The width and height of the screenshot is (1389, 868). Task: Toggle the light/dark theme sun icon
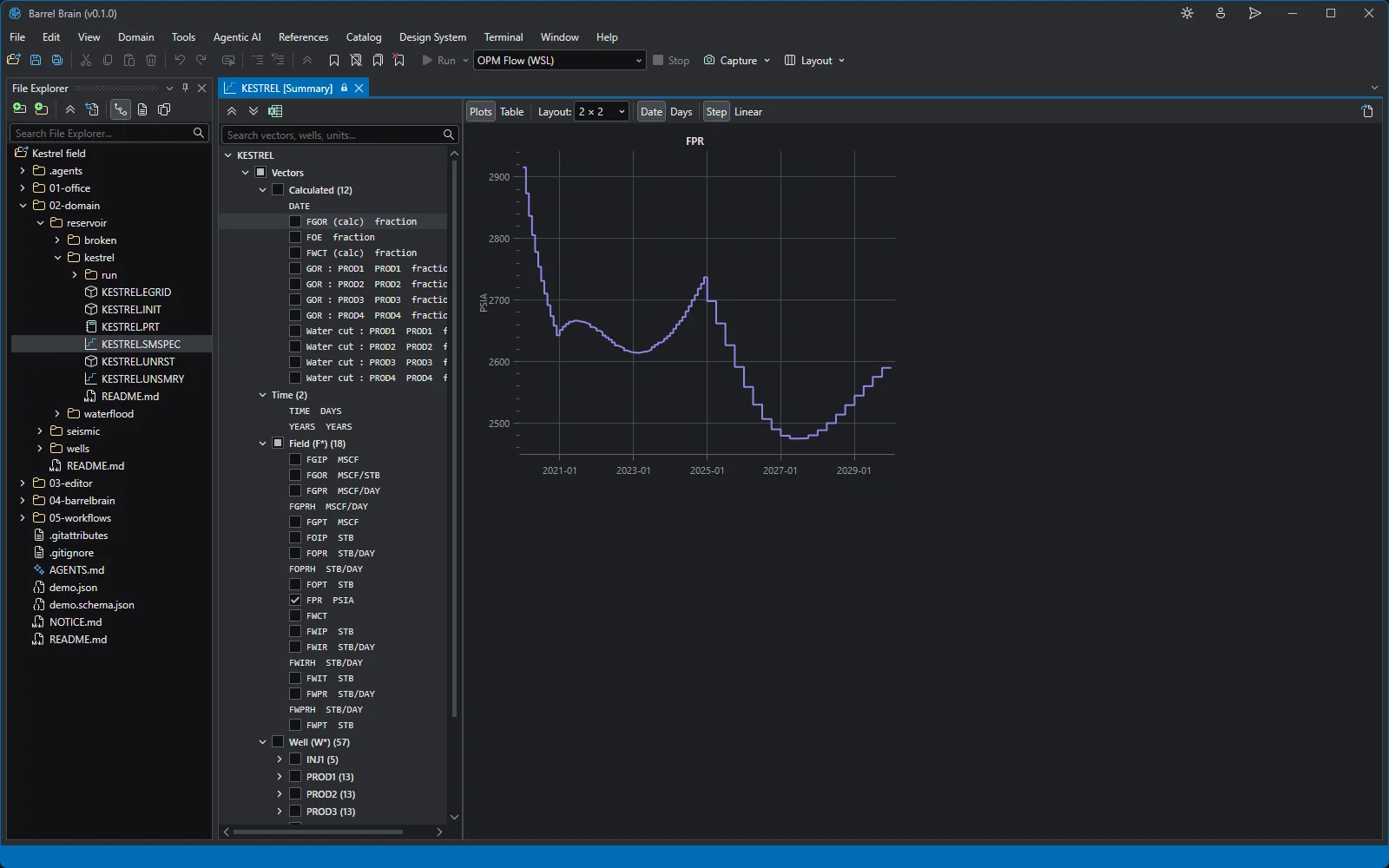pyautogui.click(x=1187, y=13)
